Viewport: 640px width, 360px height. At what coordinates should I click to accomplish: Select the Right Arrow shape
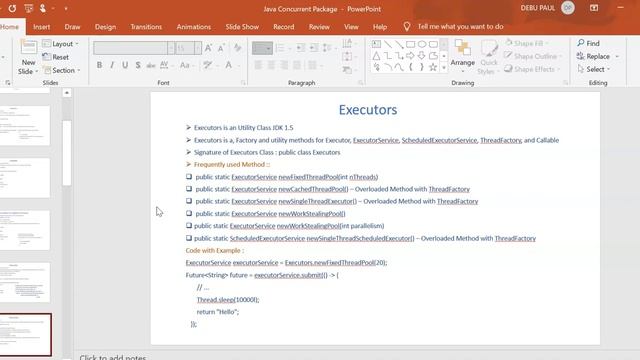[411, 56]
